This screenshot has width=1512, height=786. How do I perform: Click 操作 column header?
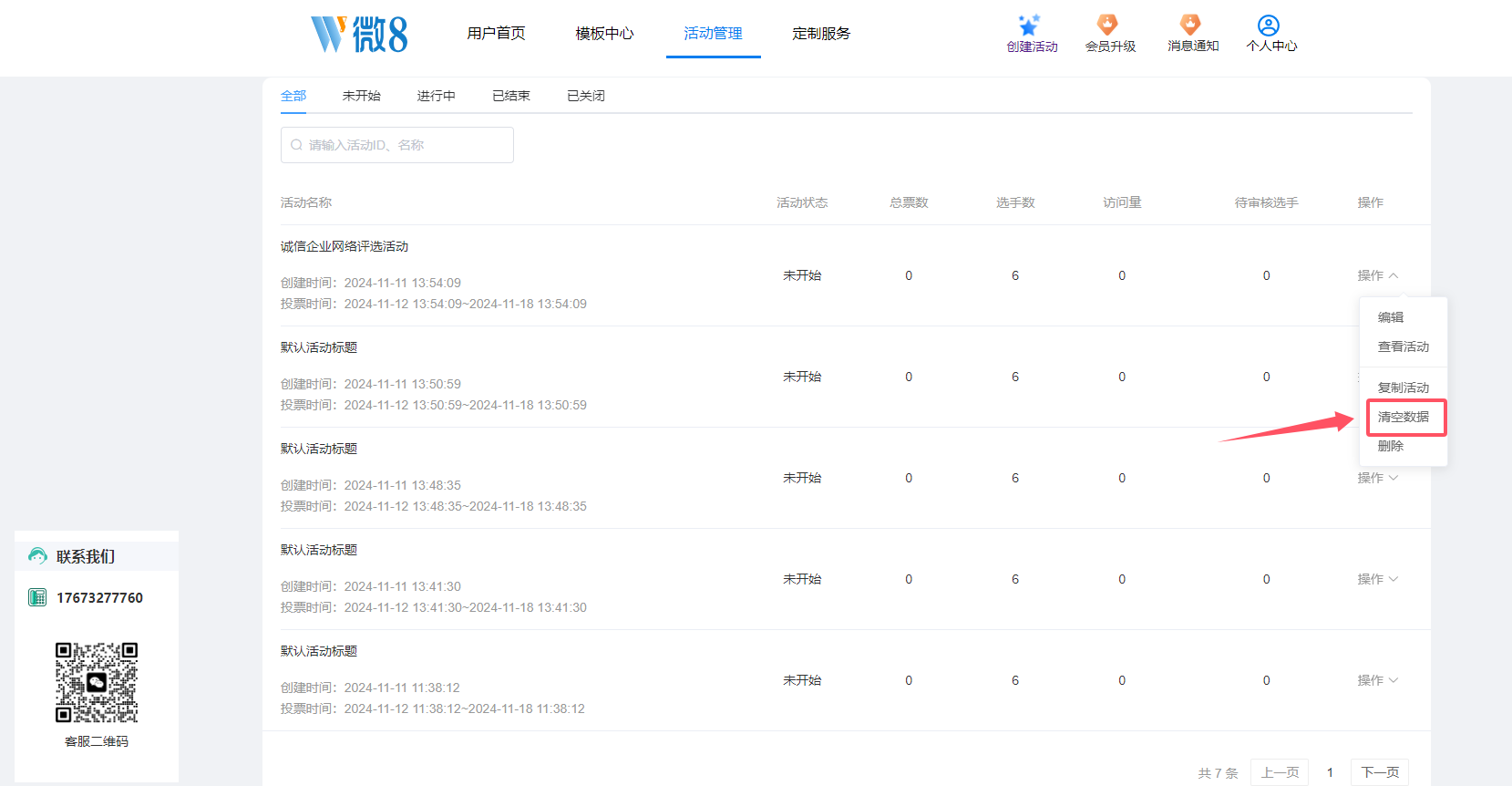[1370, 202]
